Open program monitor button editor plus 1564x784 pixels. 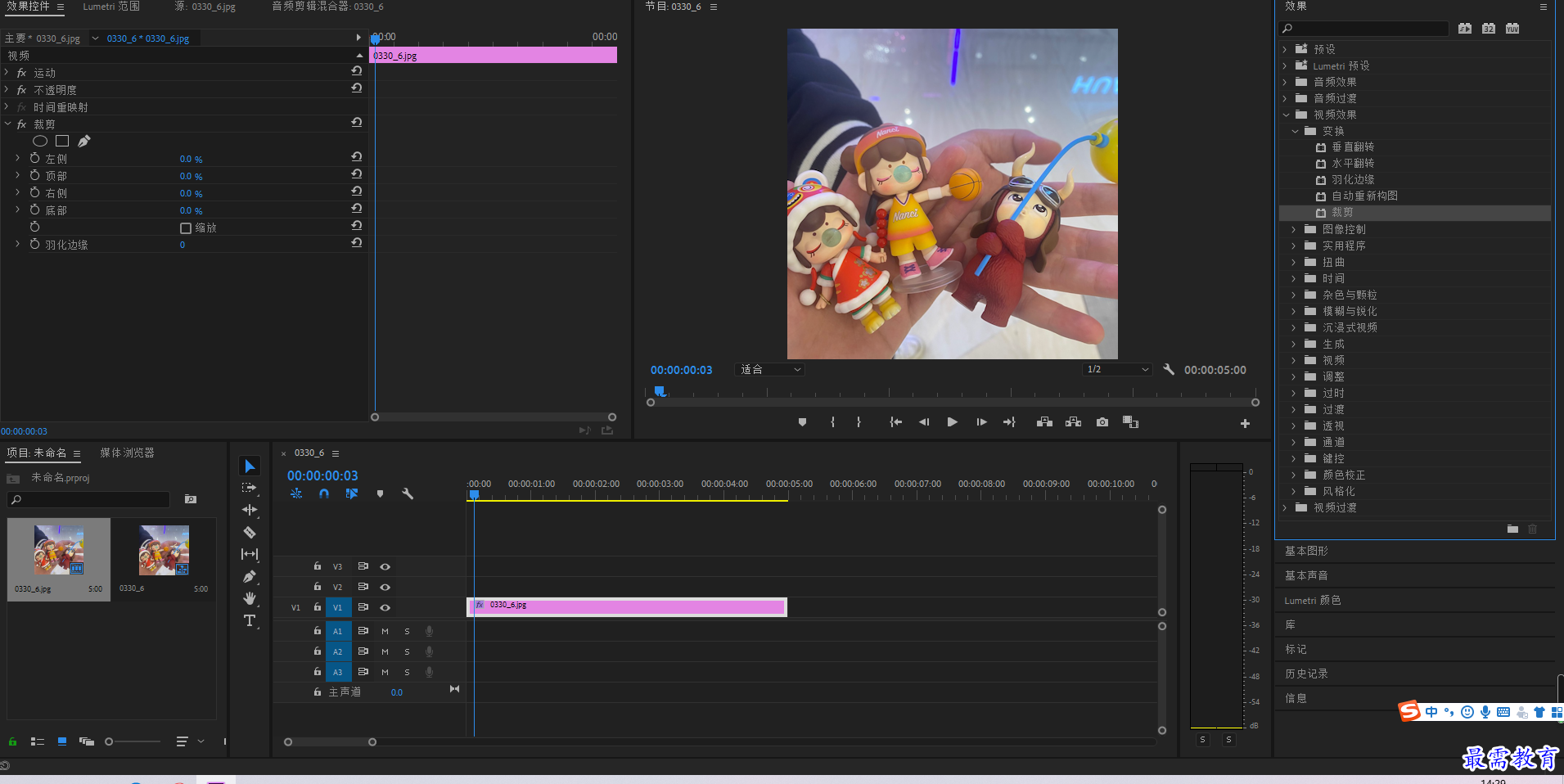tap(1245, 423)
